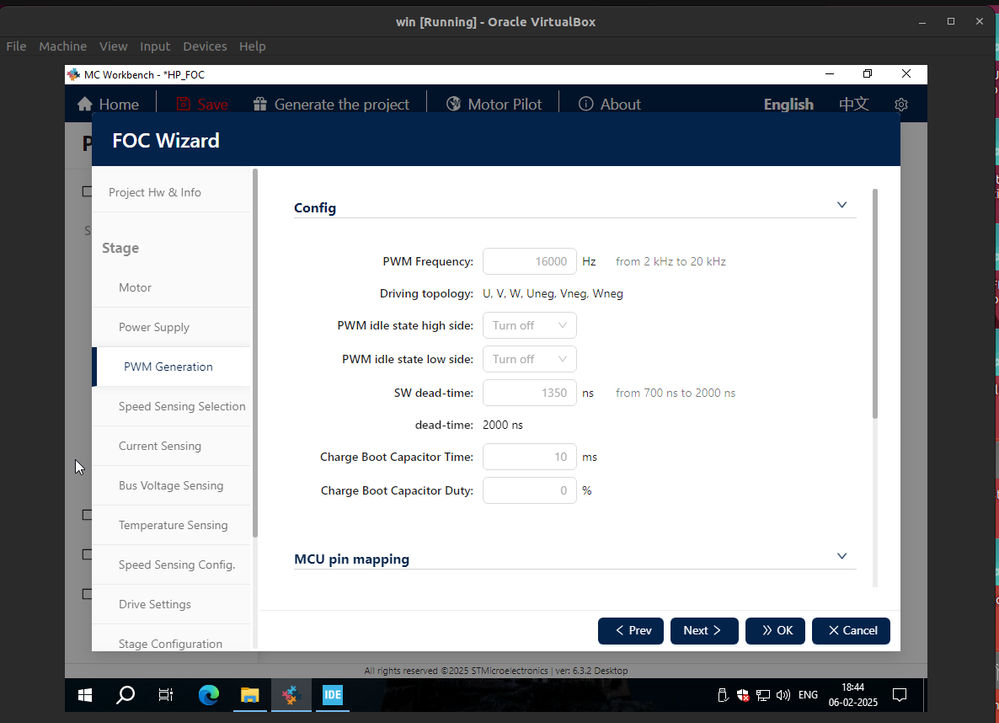Advance with the Next button
This screenshot has width=999, height=723.
(704, 631)
